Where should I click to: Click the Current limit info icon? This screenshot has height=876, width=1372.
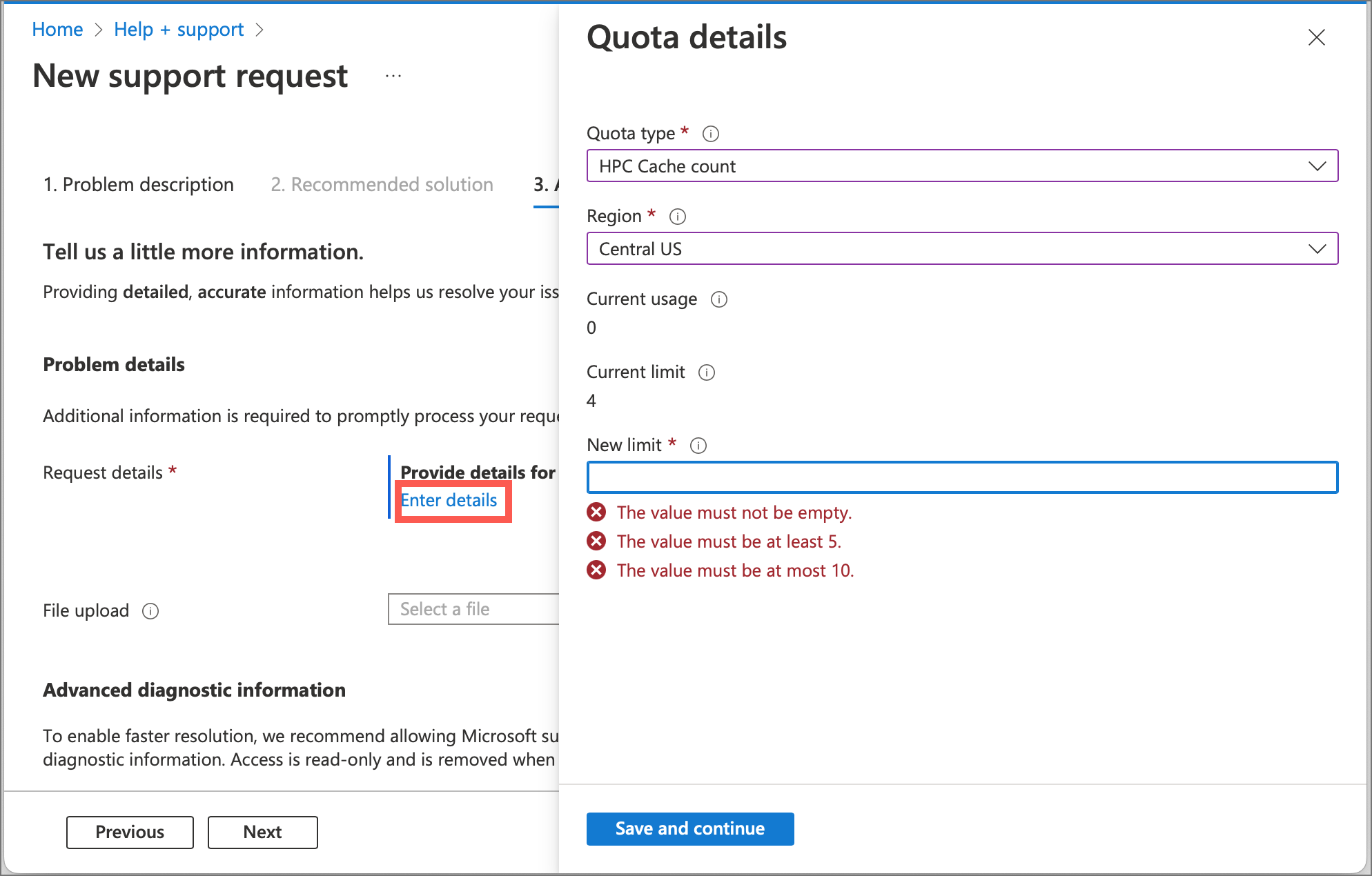706,372
